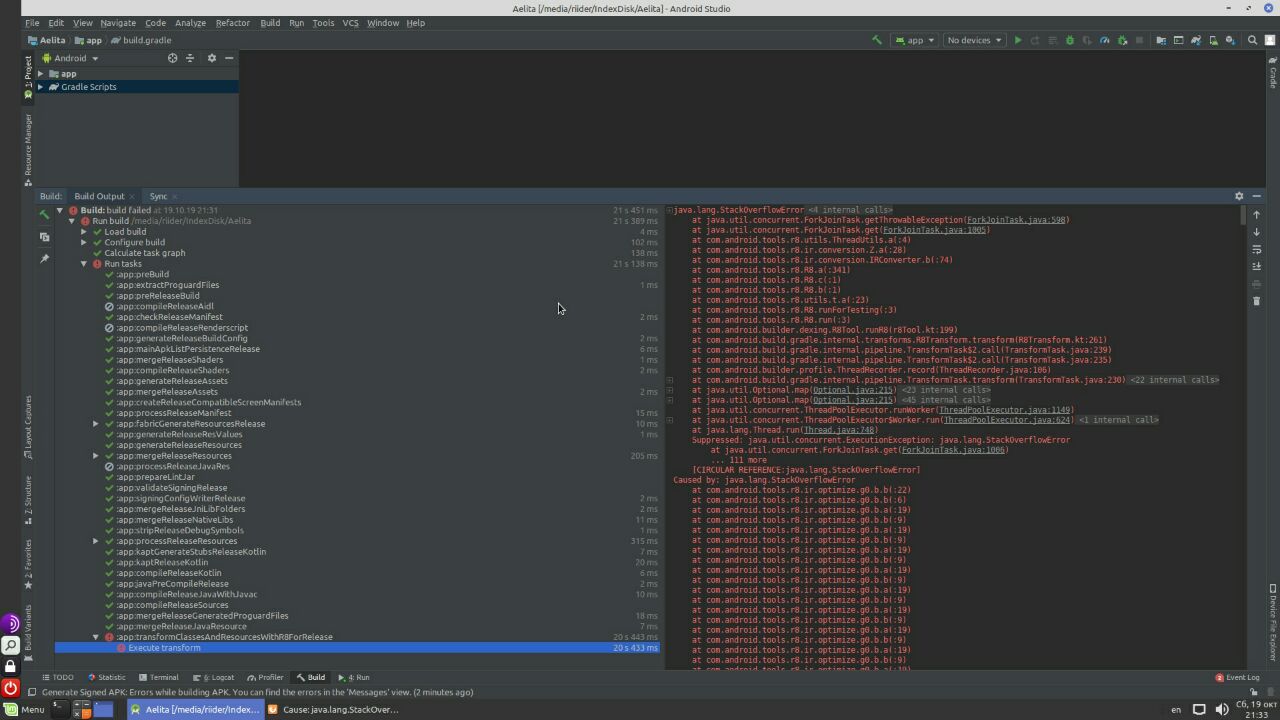Click the down arrow in the console toolbar
1280x720 pixels.
pos(1257,232)
